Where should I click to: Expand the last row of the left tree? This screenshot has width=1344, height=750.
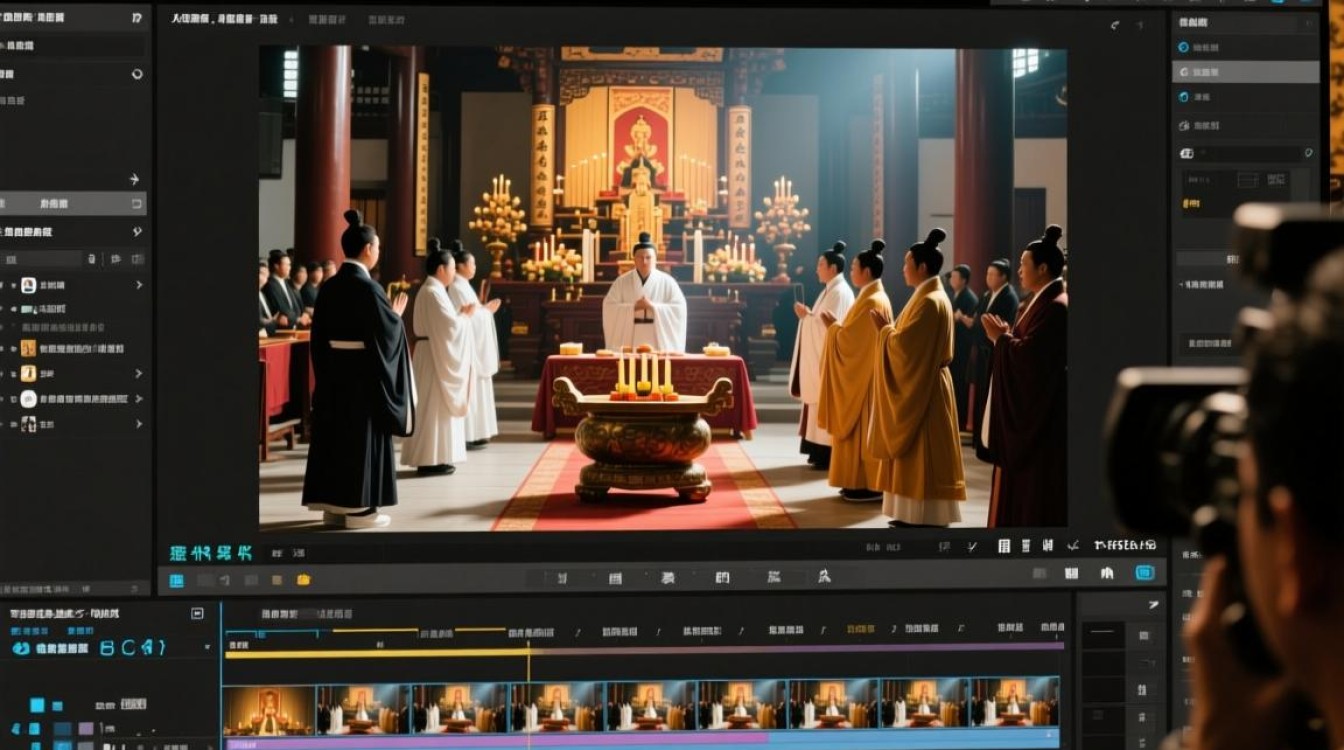(139, 424)
